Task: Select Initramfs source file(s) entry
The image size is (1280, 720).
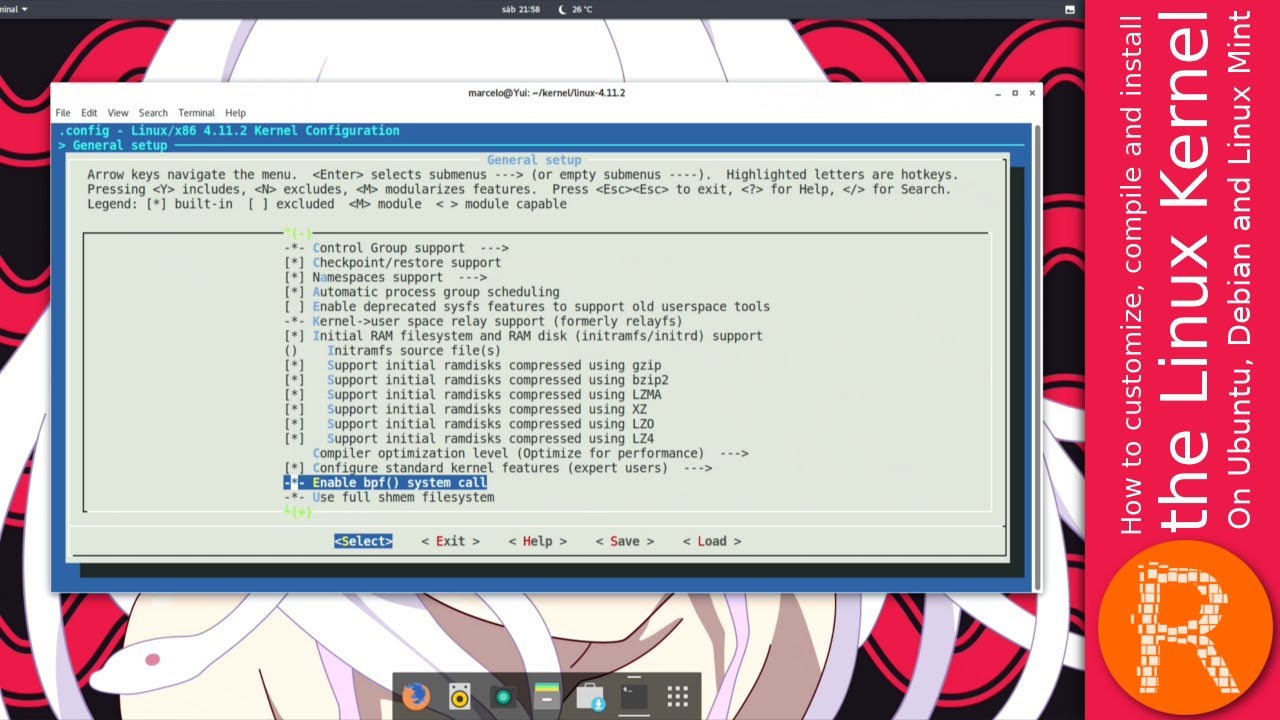Action: click(393, 351)
